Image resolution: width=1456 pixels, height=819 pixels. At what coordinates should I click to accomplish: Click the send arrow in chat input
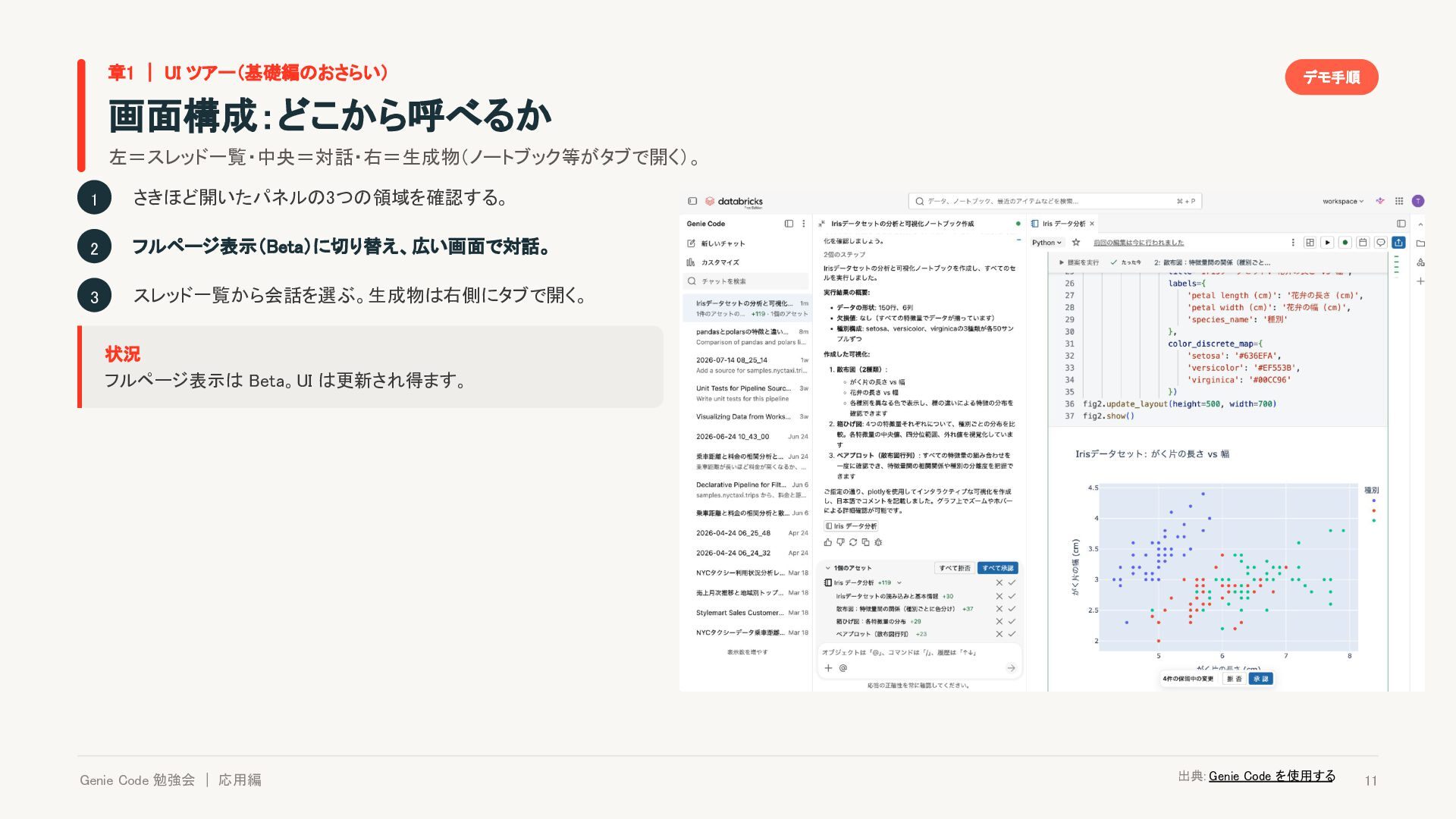pyautogui.click(x=1011, y=668)
